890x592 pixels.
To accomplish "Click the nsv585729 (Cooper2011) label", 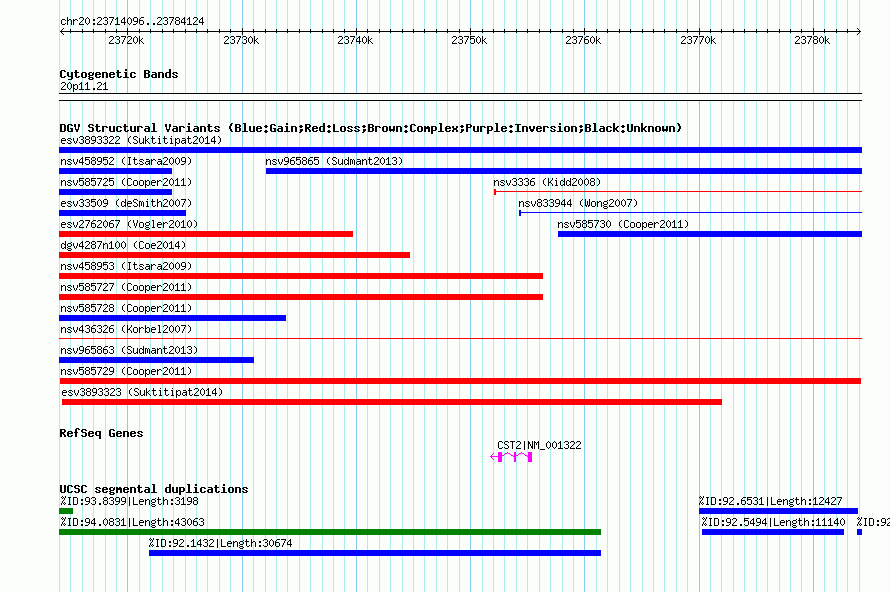I will (x=126, y=371).
